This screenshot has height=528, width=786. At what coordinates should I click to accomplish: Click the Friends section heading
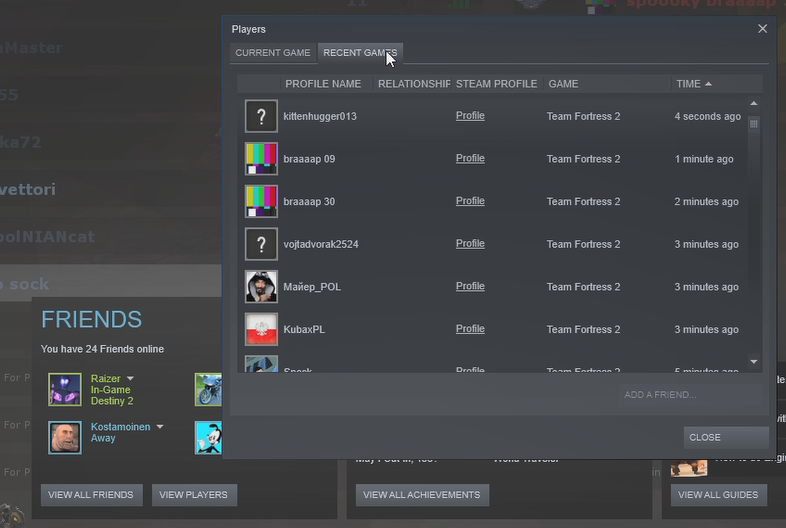(x=91, y=319)
